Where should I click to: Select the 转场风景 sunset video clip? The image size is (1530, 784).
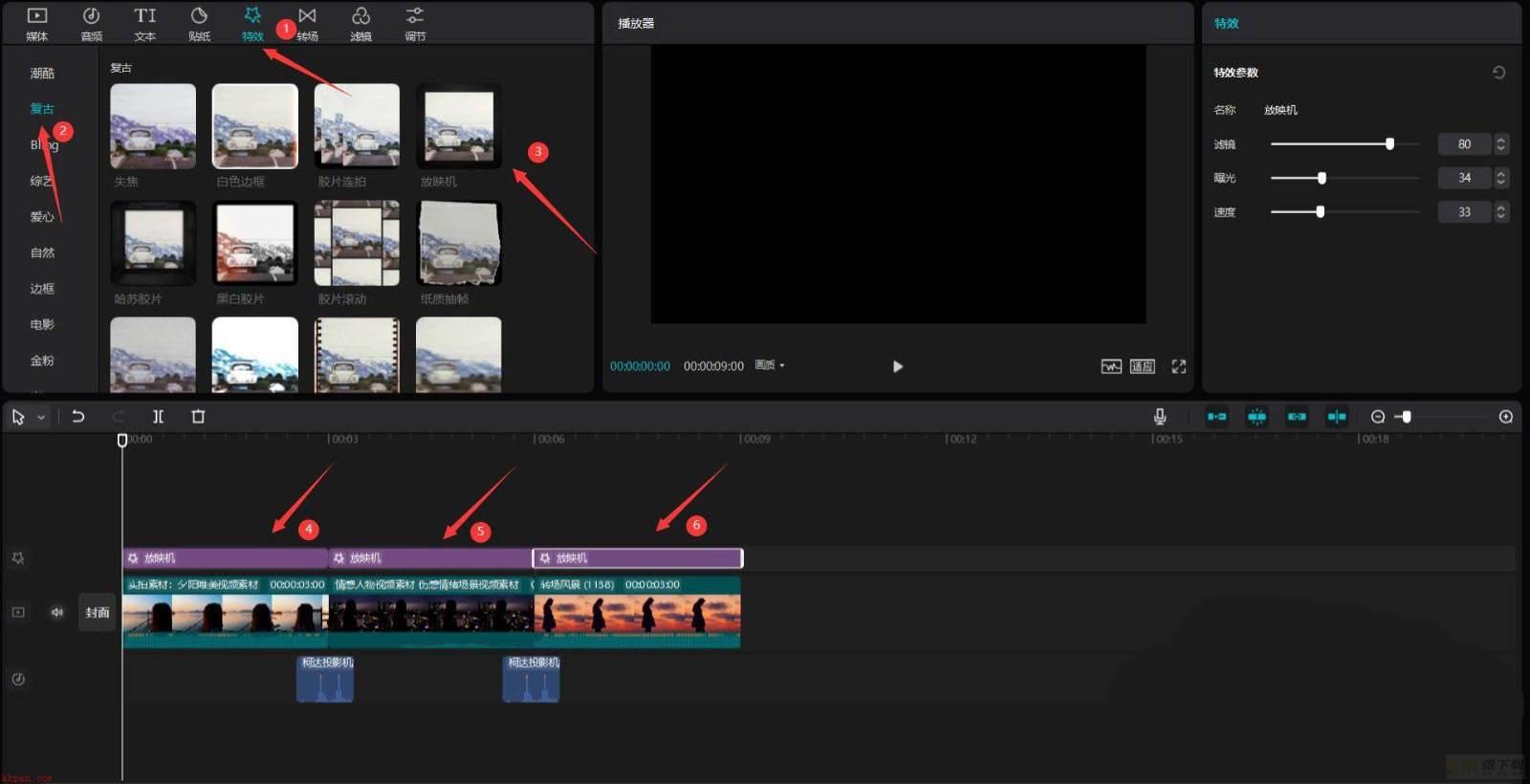tap(638, 612)
